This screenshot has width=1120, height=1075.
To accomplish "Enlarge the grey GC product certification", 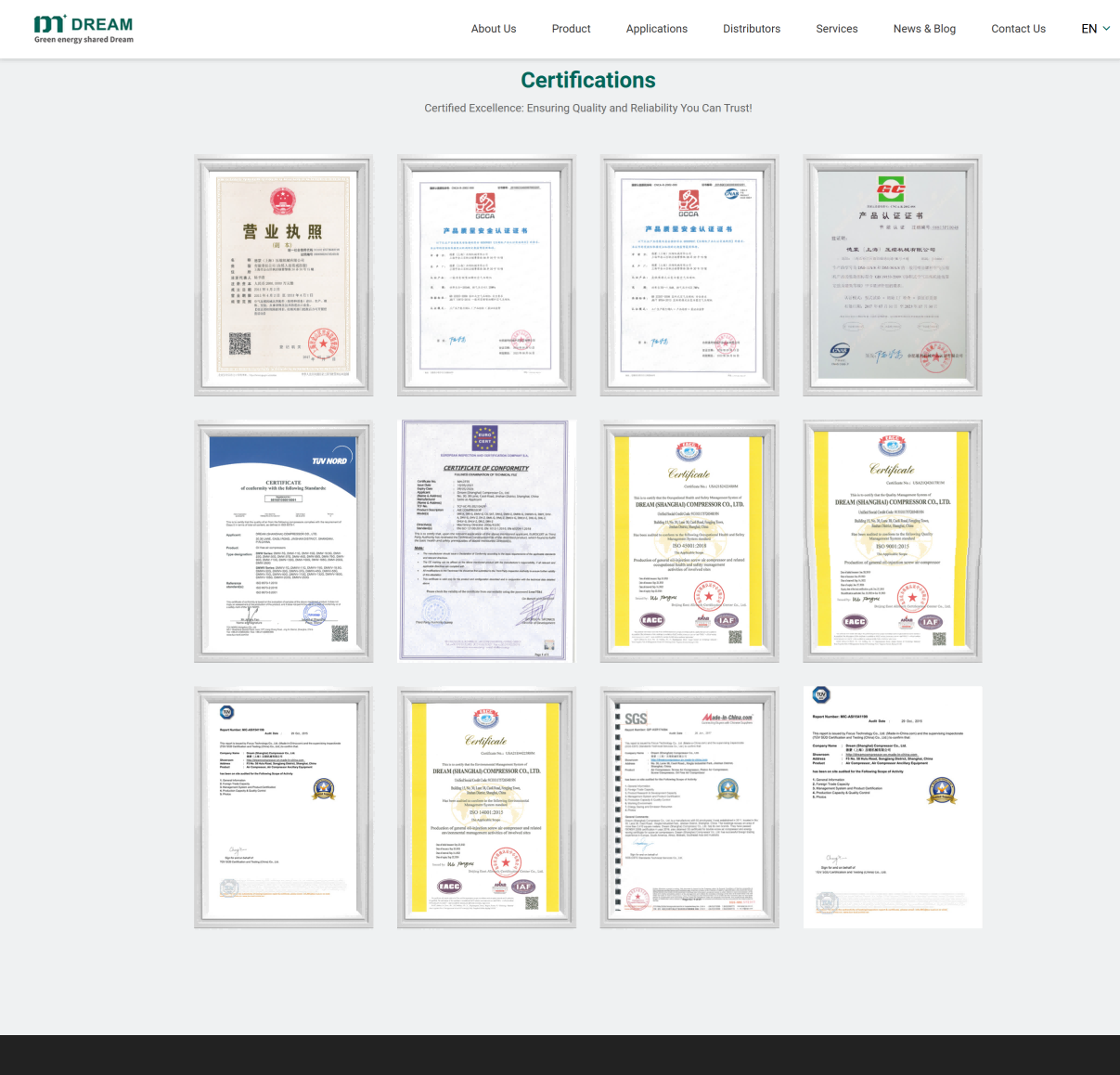I will click(x=892, y=276).
